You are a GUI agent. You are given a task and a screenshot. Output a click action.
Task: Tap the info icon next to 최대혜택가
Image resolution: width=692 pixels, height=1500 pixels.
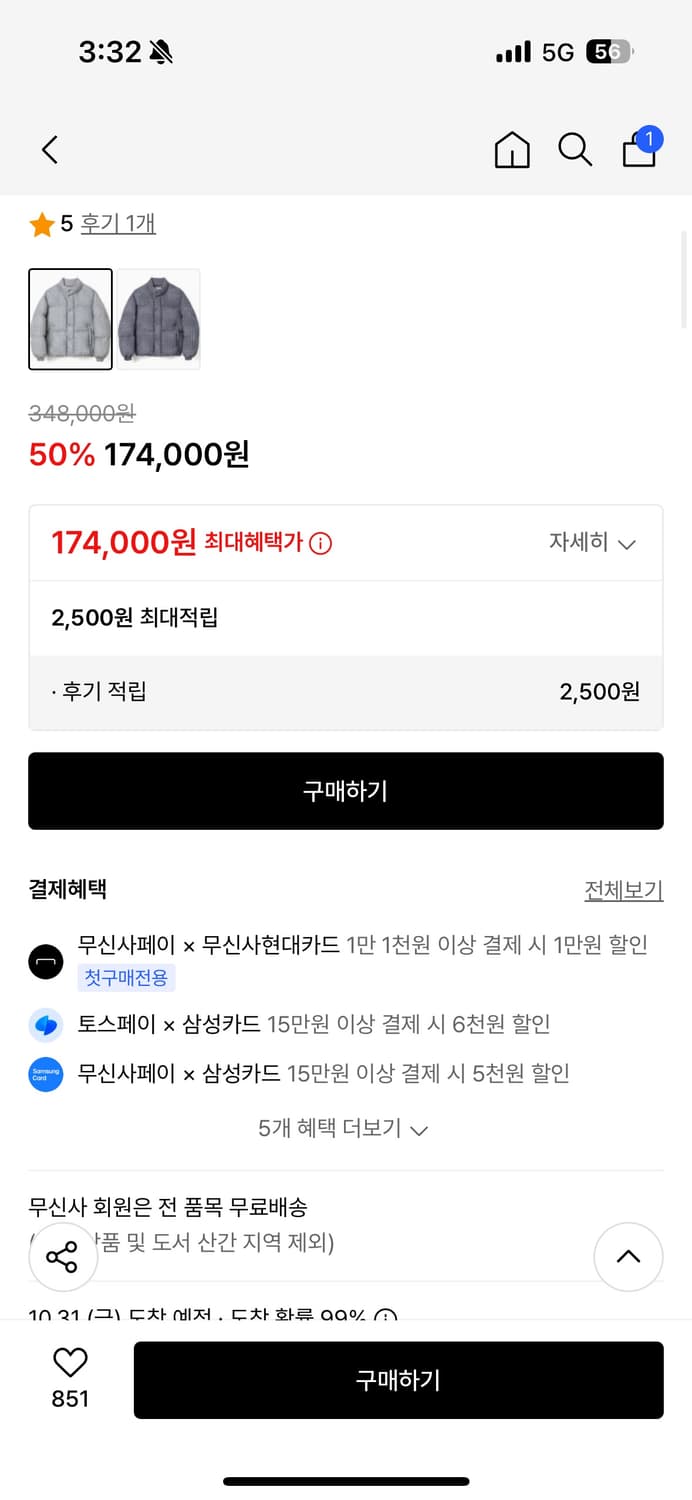coord(319,543)
